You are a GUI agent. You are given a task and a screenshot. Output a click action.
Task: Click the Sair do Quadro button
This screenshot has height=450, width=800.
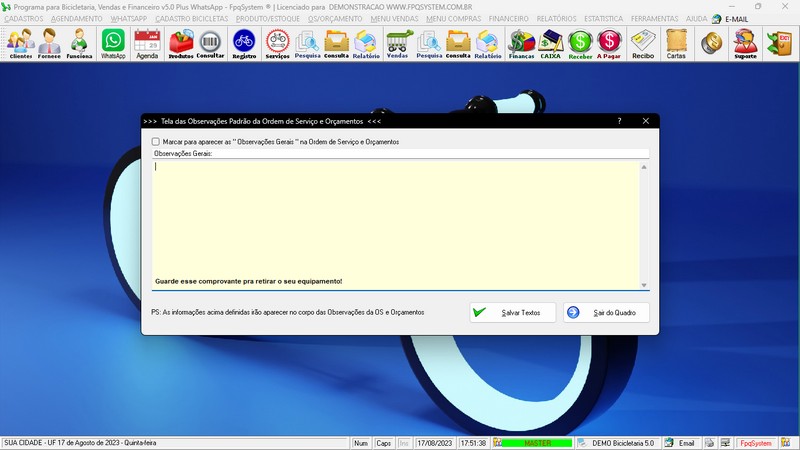point(606,313)
